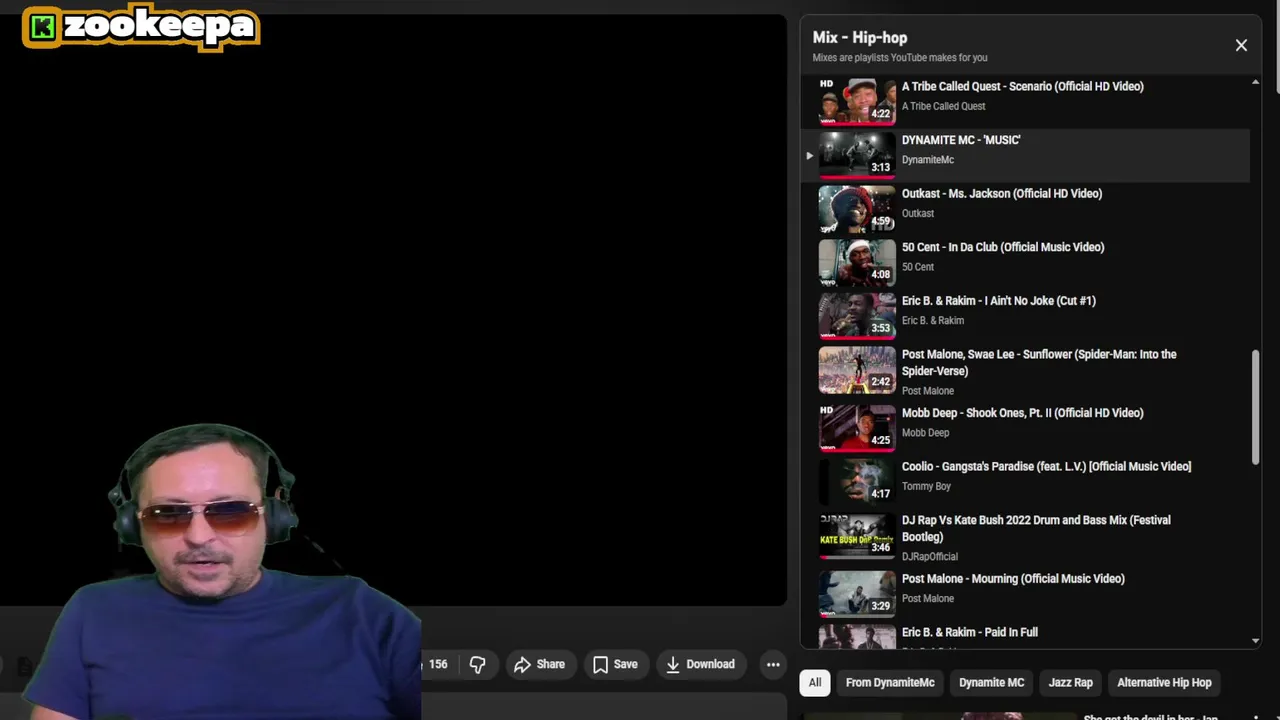Click the Download button
Viewport: 1280px width, 720px height.
click(700, 664)
